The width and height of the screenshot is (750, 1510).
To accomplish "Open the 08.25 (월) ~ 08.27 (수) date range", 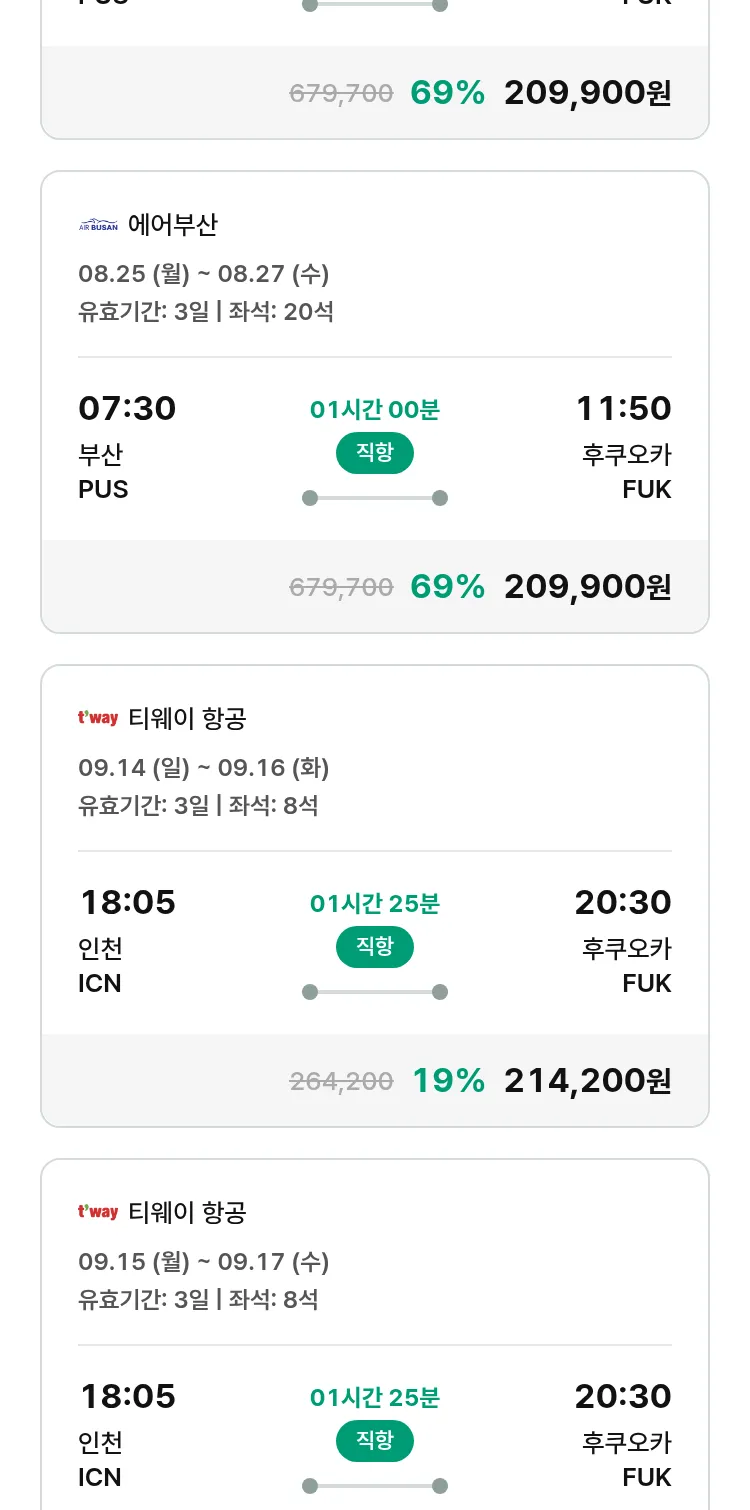I will tap(204, 273).
